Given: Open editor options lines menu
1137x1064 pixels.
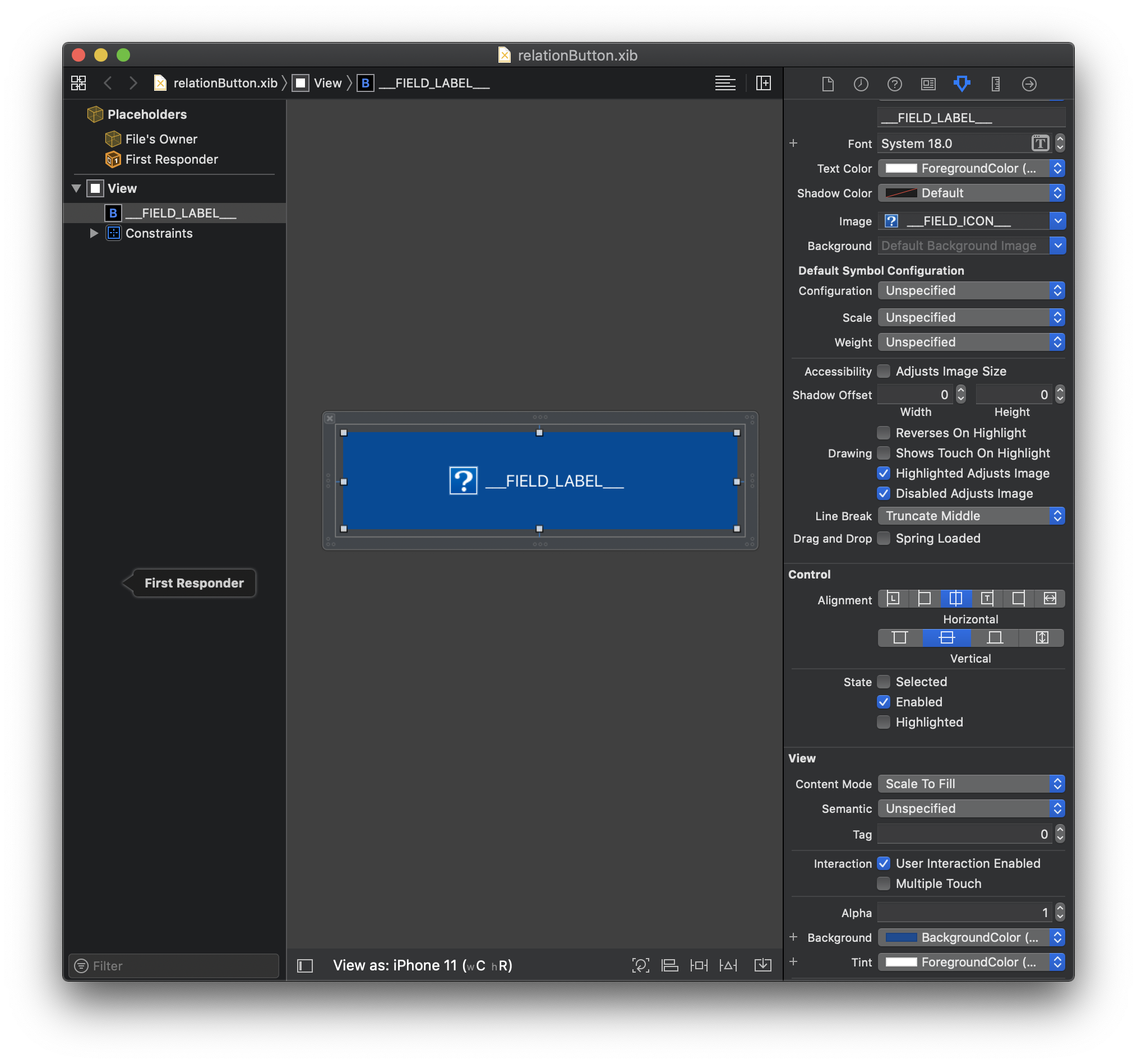Looking at the screenshot, I should point(725,83).
